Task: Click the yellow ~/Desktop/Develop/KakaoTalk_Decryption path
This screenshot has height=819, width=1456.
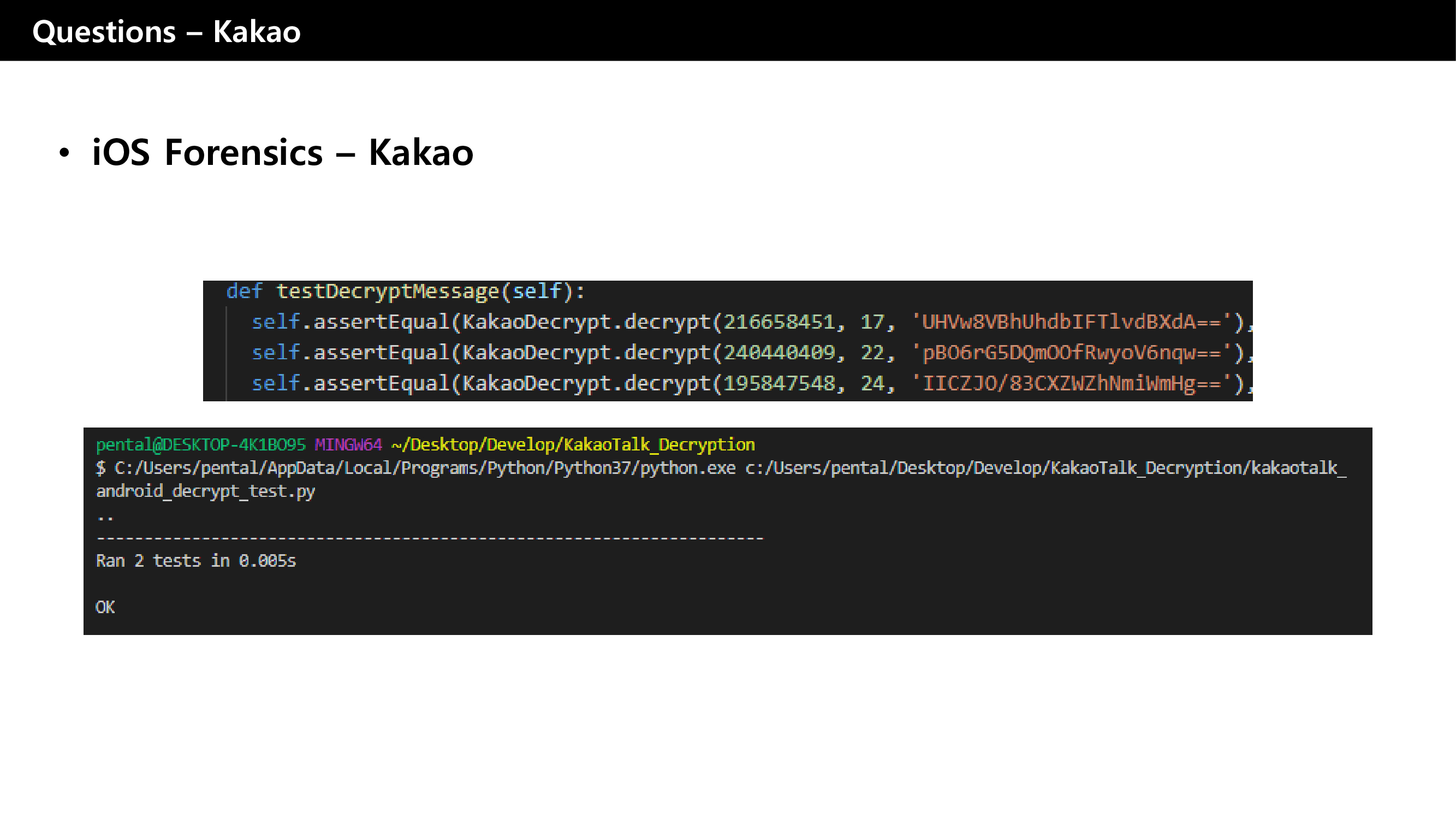Action: (x=573, y=445)
